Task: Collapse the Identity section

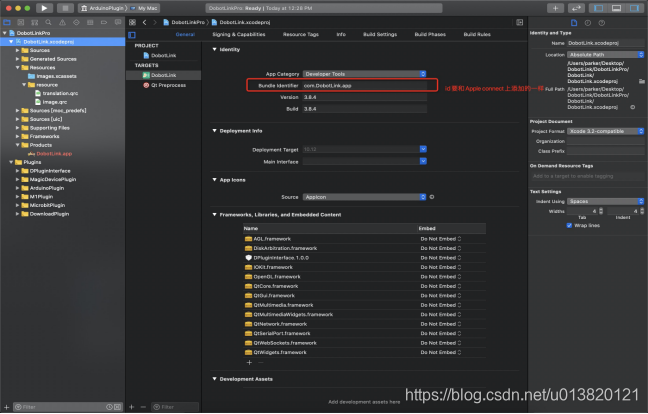Action: [214, 49]
